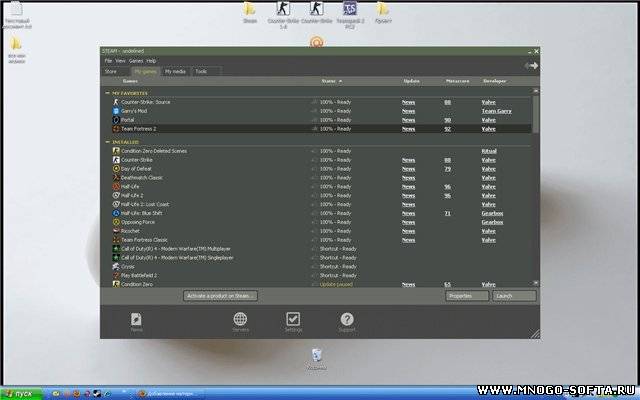Open Gearbox link for Half-Life: Blue Shift
Screen dimensions: 640x400
[x=492, y=213]
